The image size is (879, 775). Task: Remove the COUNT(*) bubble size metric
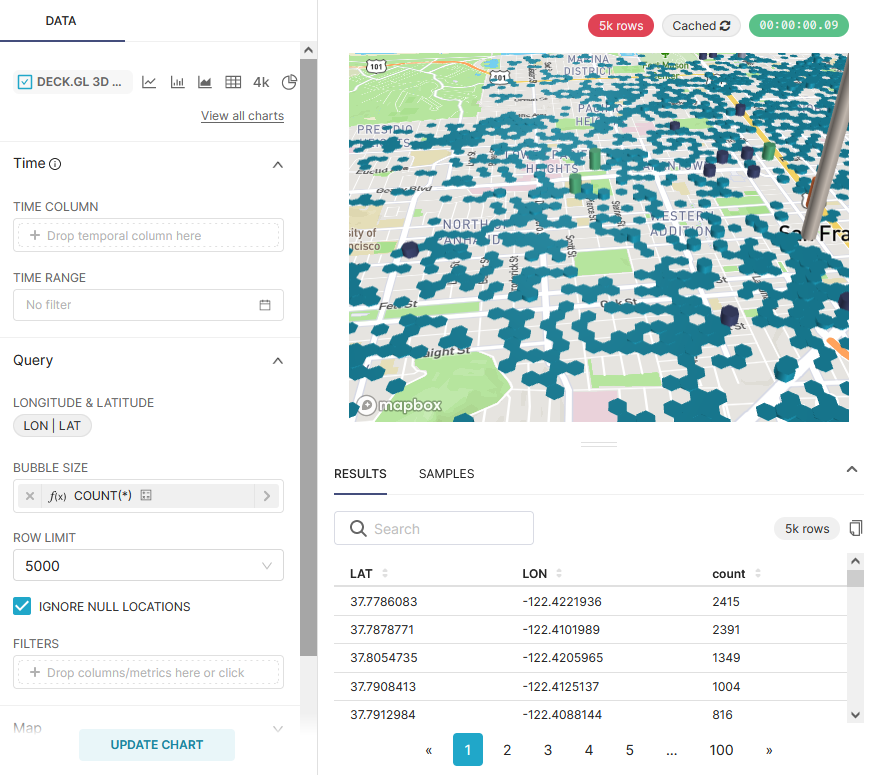30,496
